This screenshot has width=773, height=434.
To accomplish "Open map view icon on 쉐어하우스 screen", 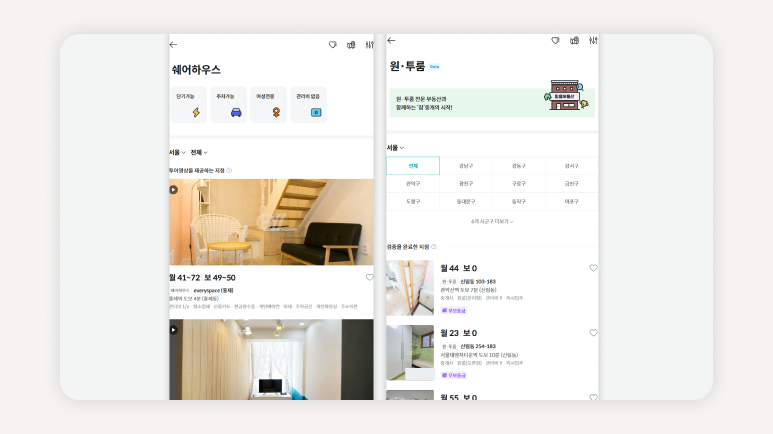I will coord(351,44).
